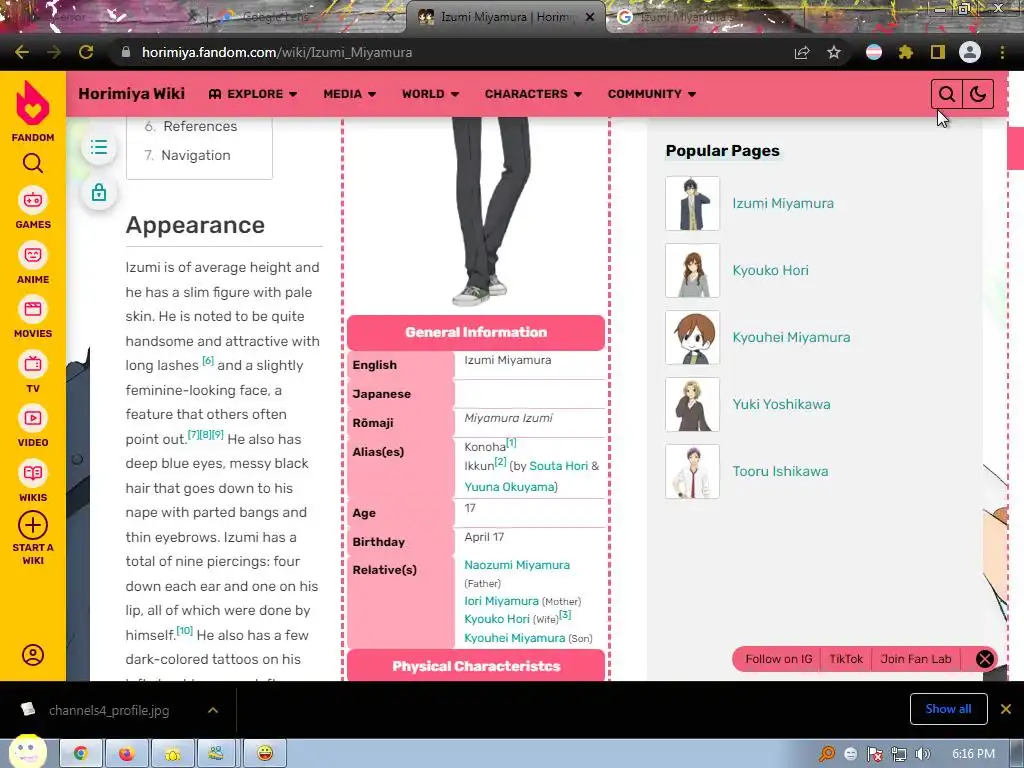
Task: Bookmark this page with the star icon
Action: pos(833,52)
